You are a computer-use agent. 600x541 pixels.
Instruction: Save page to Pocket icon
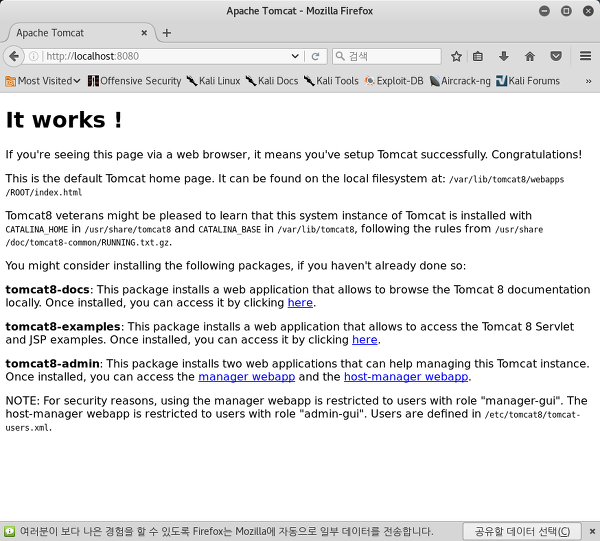pyautogui.click(x=556, y=57)
